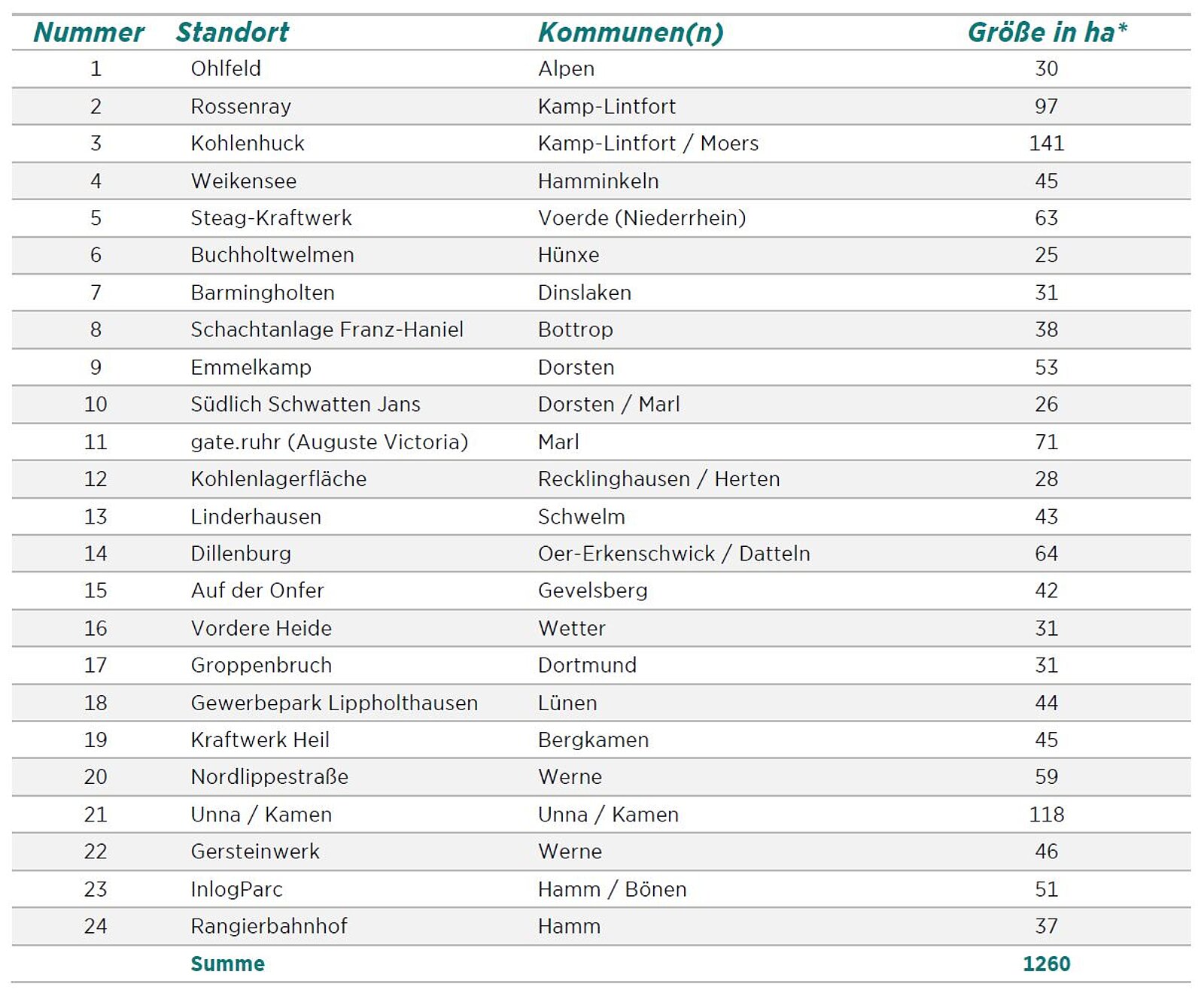This screenshot has width=1204, height=996.
Task: Select the Summe label
Action: 227,964
